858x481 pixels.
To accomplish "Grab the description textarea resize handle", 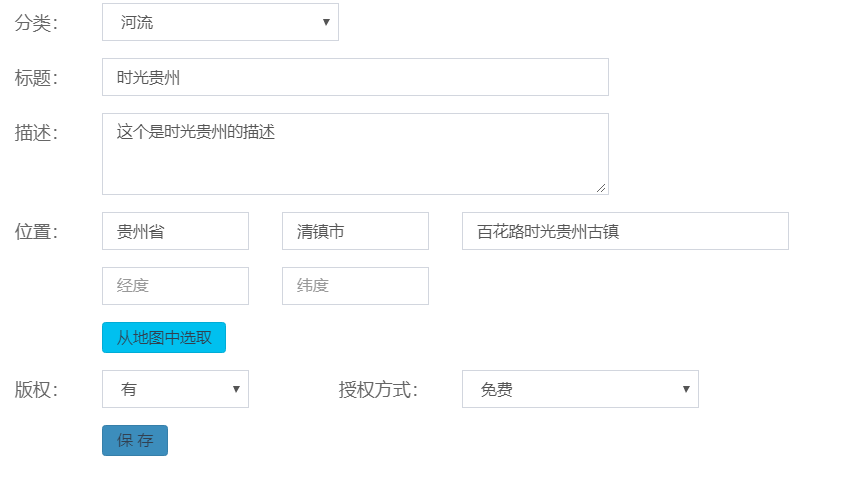I will point(601,187).
